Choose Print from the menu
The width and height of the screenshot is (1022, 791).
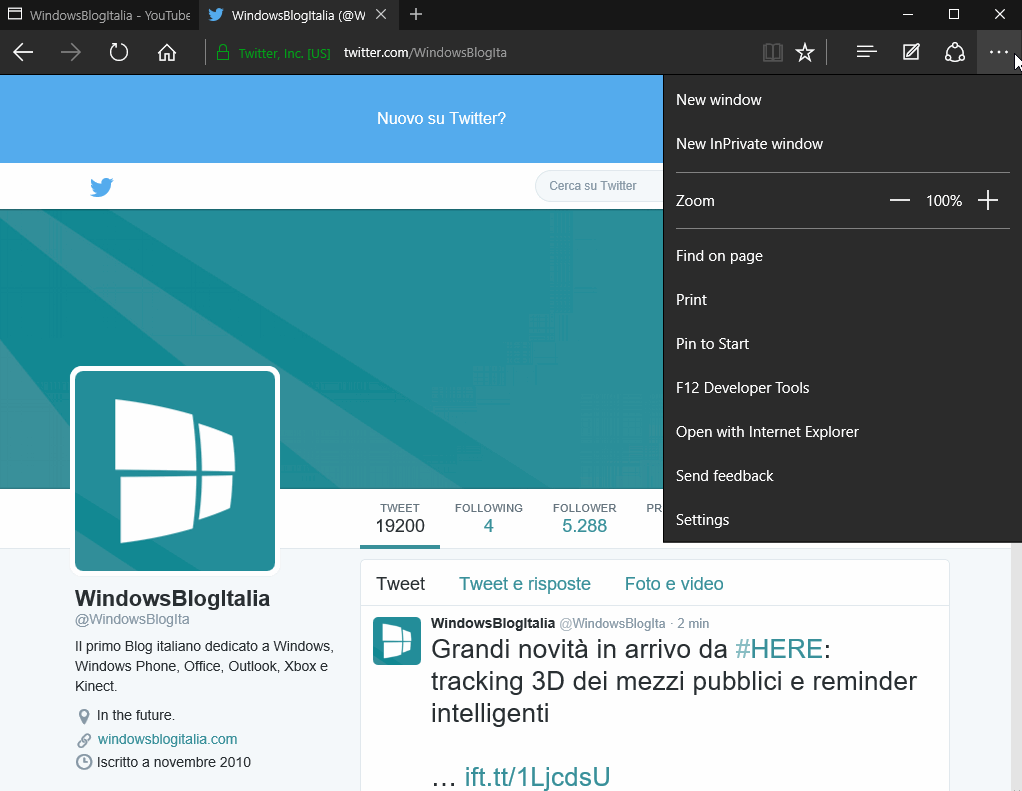[x=842, y=300]
